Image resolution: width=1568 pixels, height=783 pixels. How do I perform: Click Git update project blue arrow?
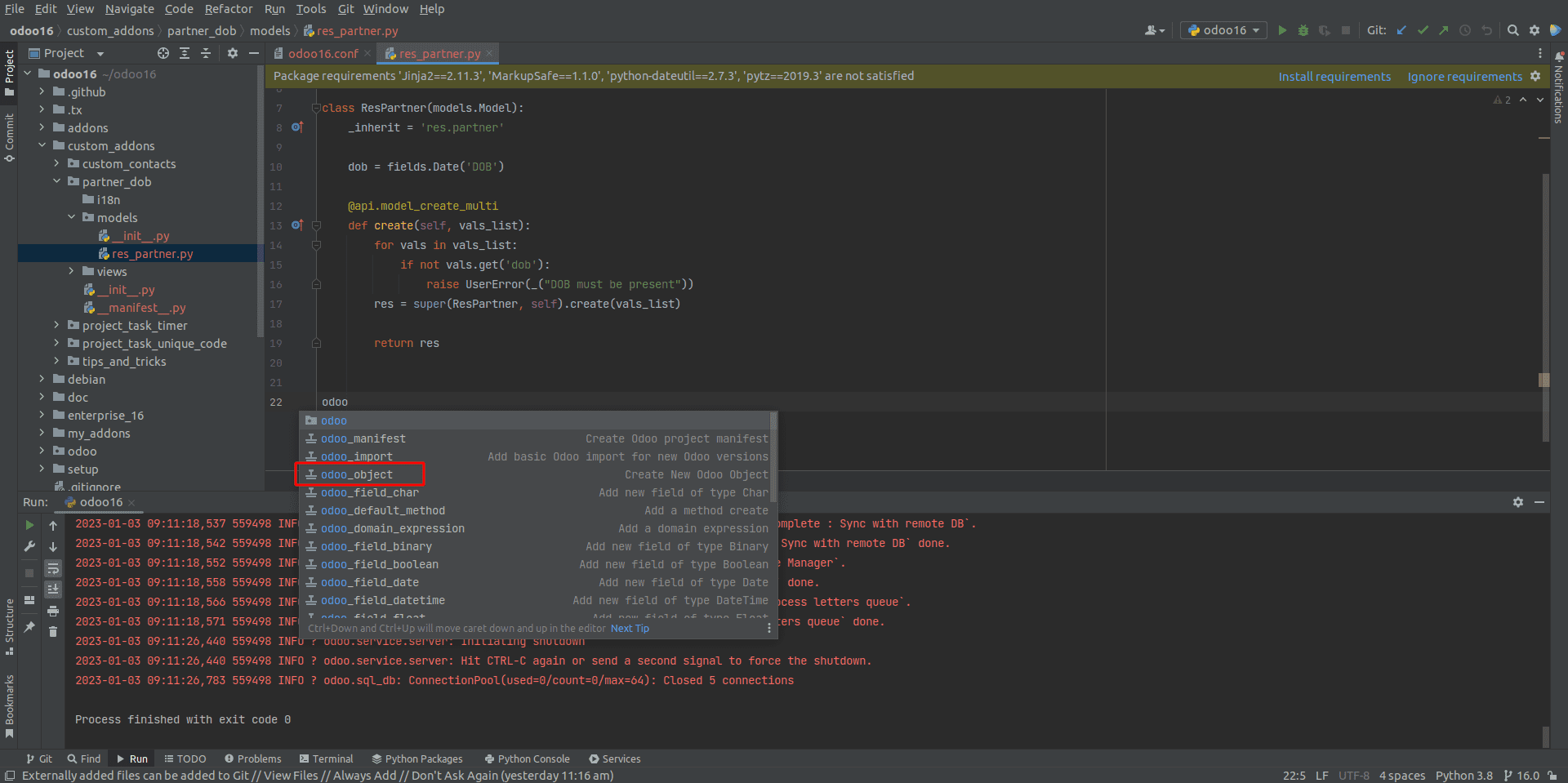point(1401,30)
